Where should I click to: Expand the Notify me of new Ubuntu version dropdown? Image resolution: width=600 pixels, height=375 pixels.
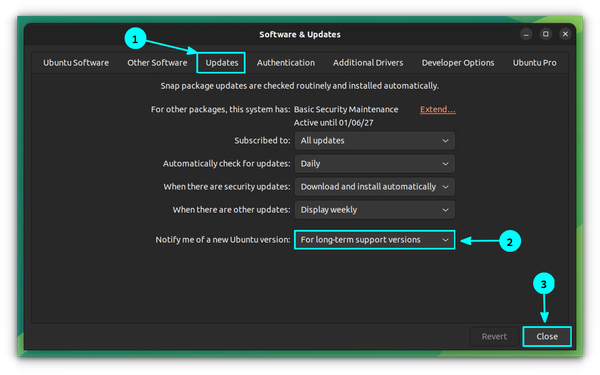[375, 240]
